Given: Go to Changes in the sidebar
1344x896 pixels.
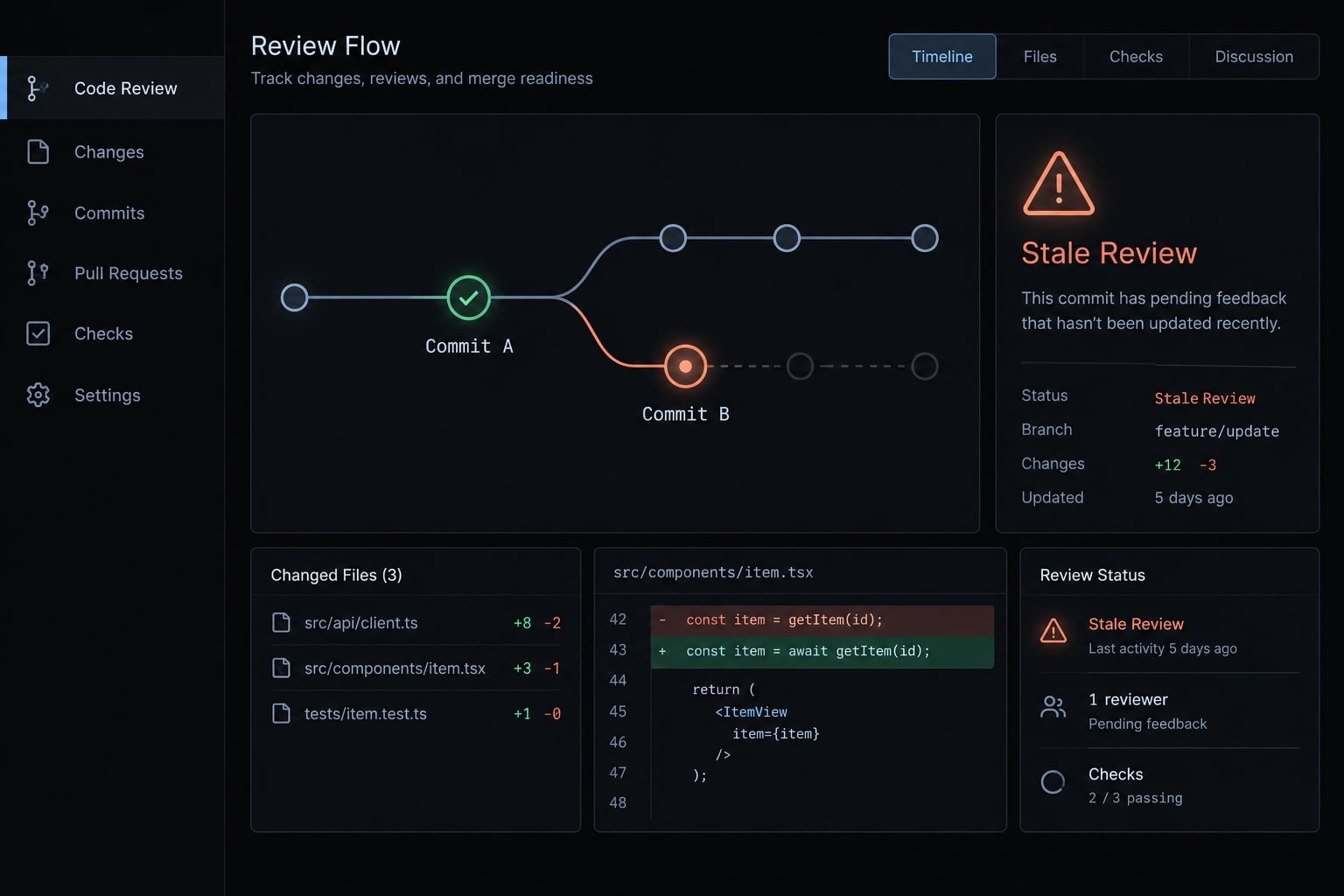Looking at the screenshot, I should point(112,151).
